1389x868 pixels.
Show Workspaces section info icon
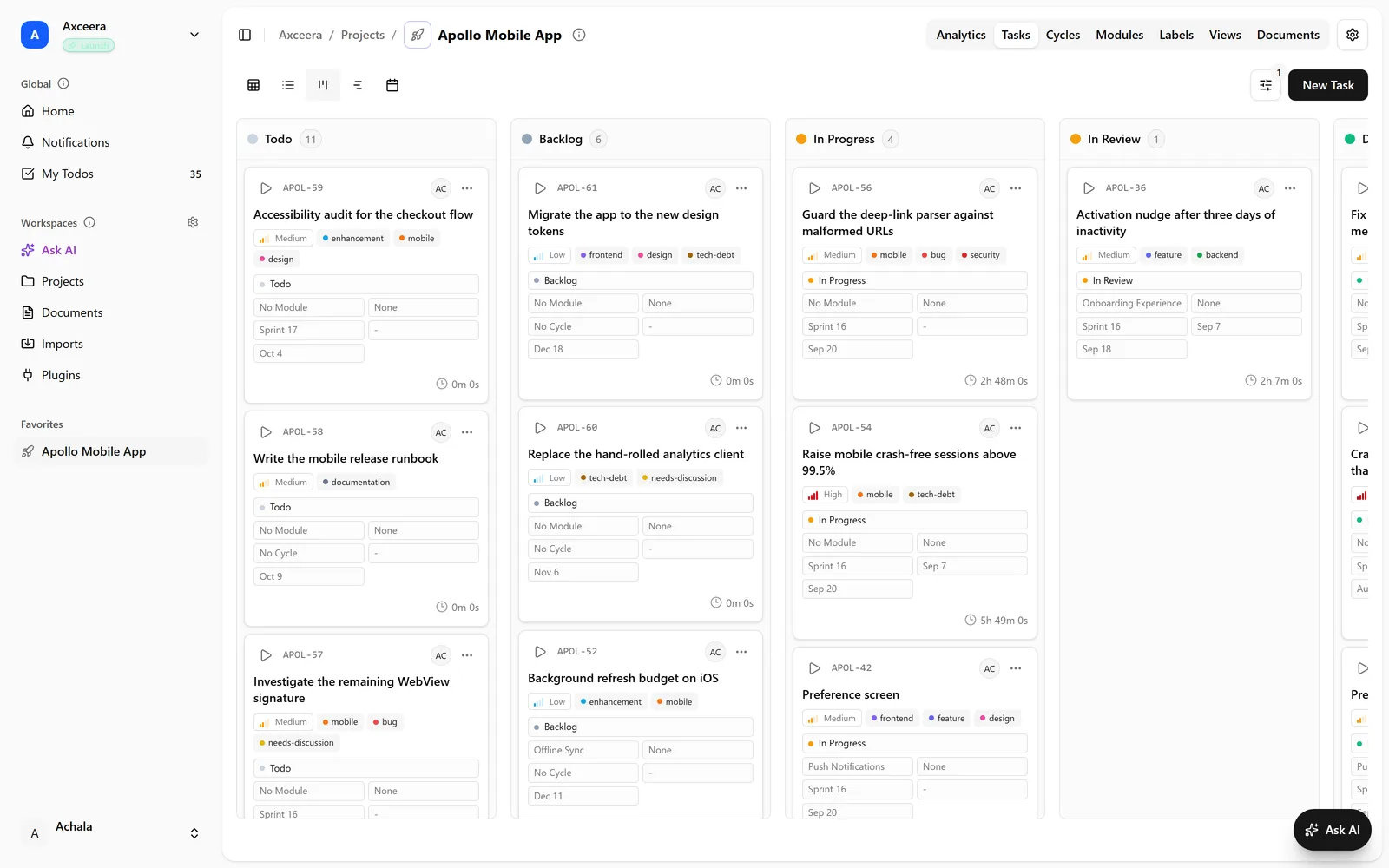pos(89,222)
